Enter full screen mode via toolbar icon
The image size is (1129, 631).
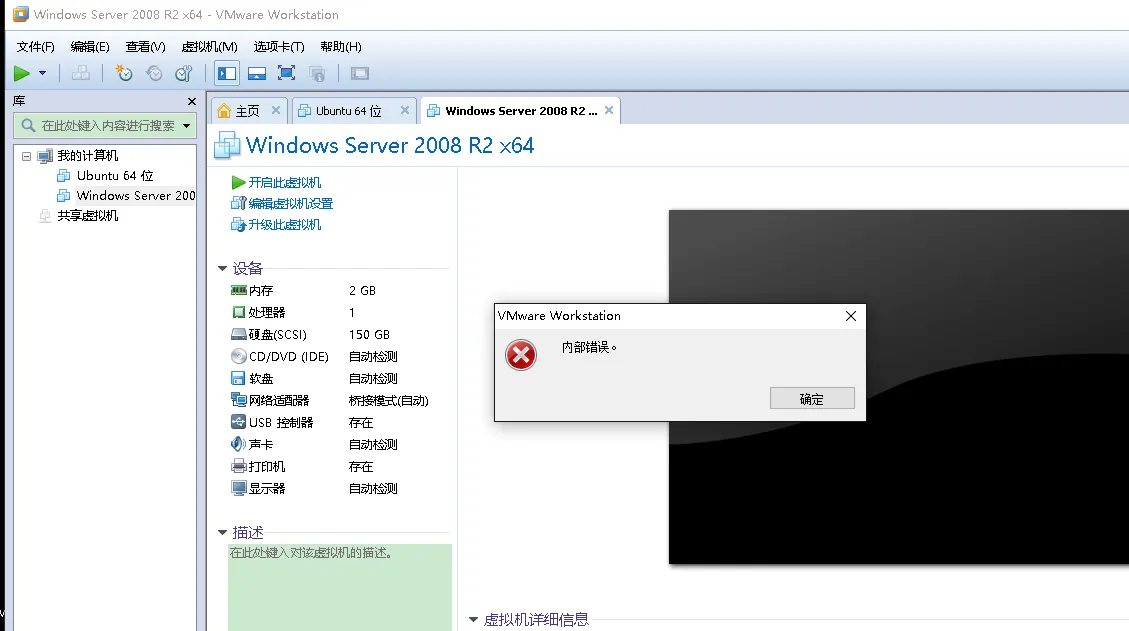287,73
